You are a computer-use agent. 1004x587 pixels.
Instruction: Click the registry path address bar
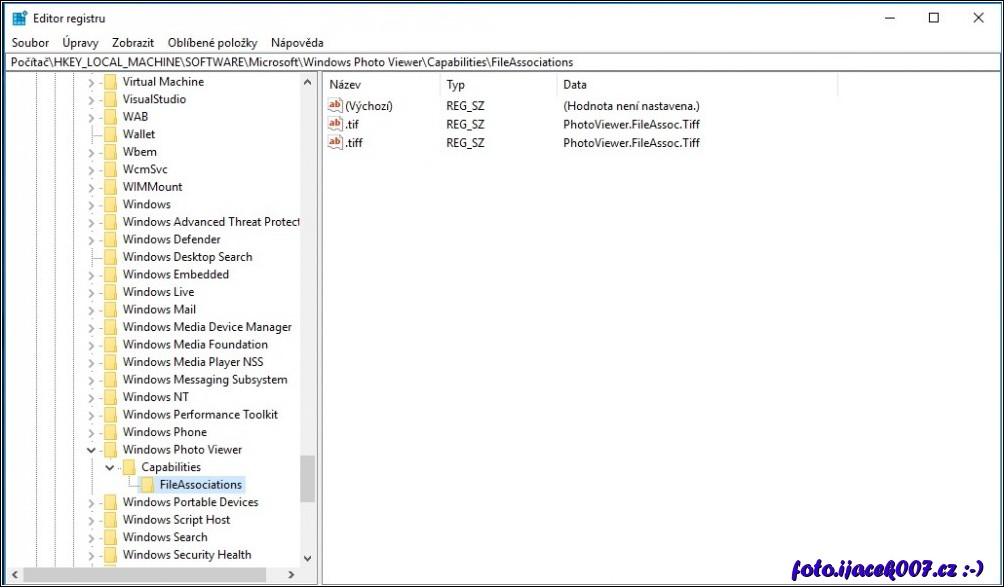coord(500,62)
